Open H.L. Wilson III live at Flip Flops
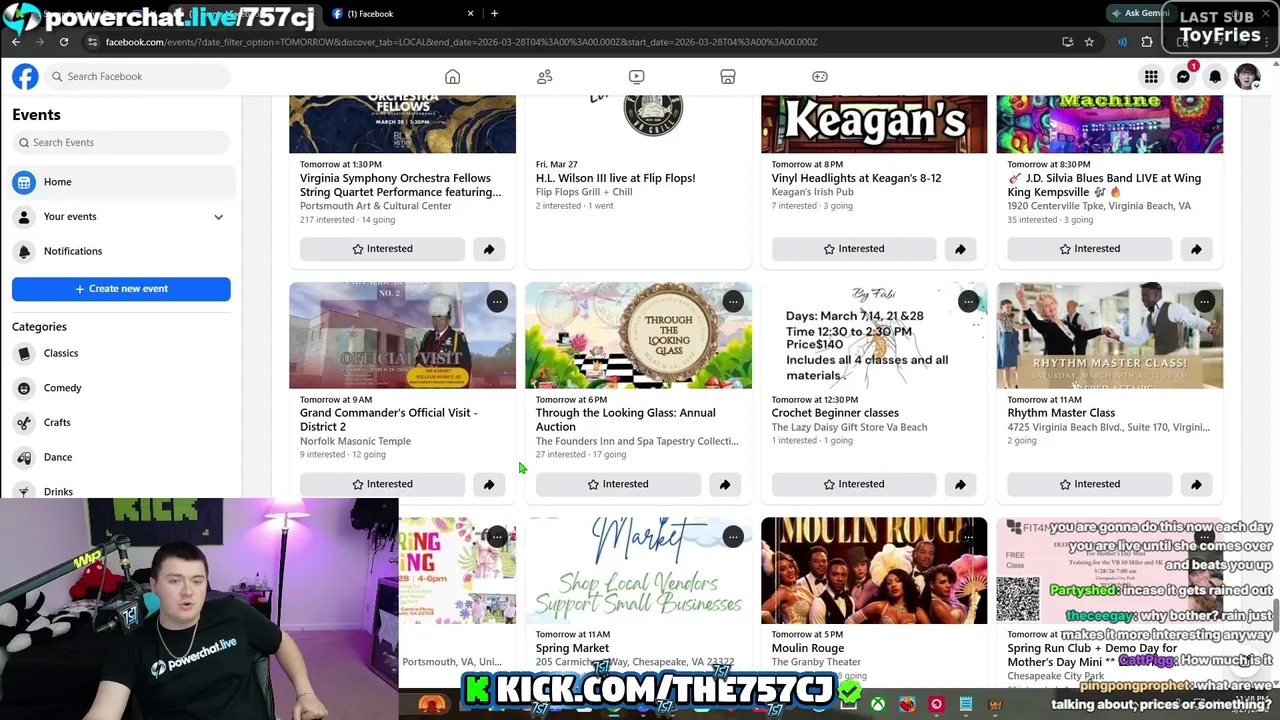Viewport: 1280px width, 720px height. click(x=615, y=178)
